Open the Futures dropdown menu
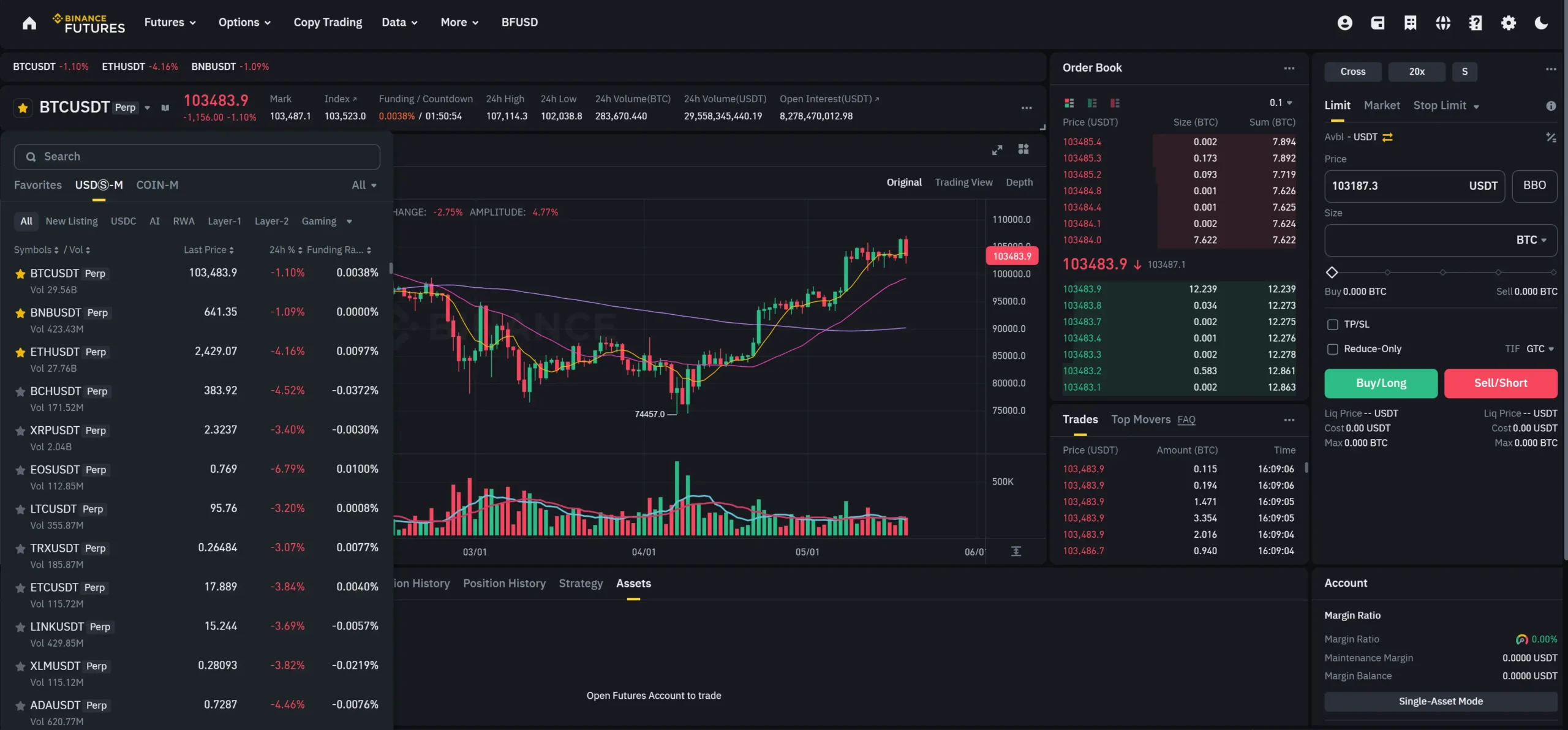Screen dimensions: 1568x730 click(170, 23)
